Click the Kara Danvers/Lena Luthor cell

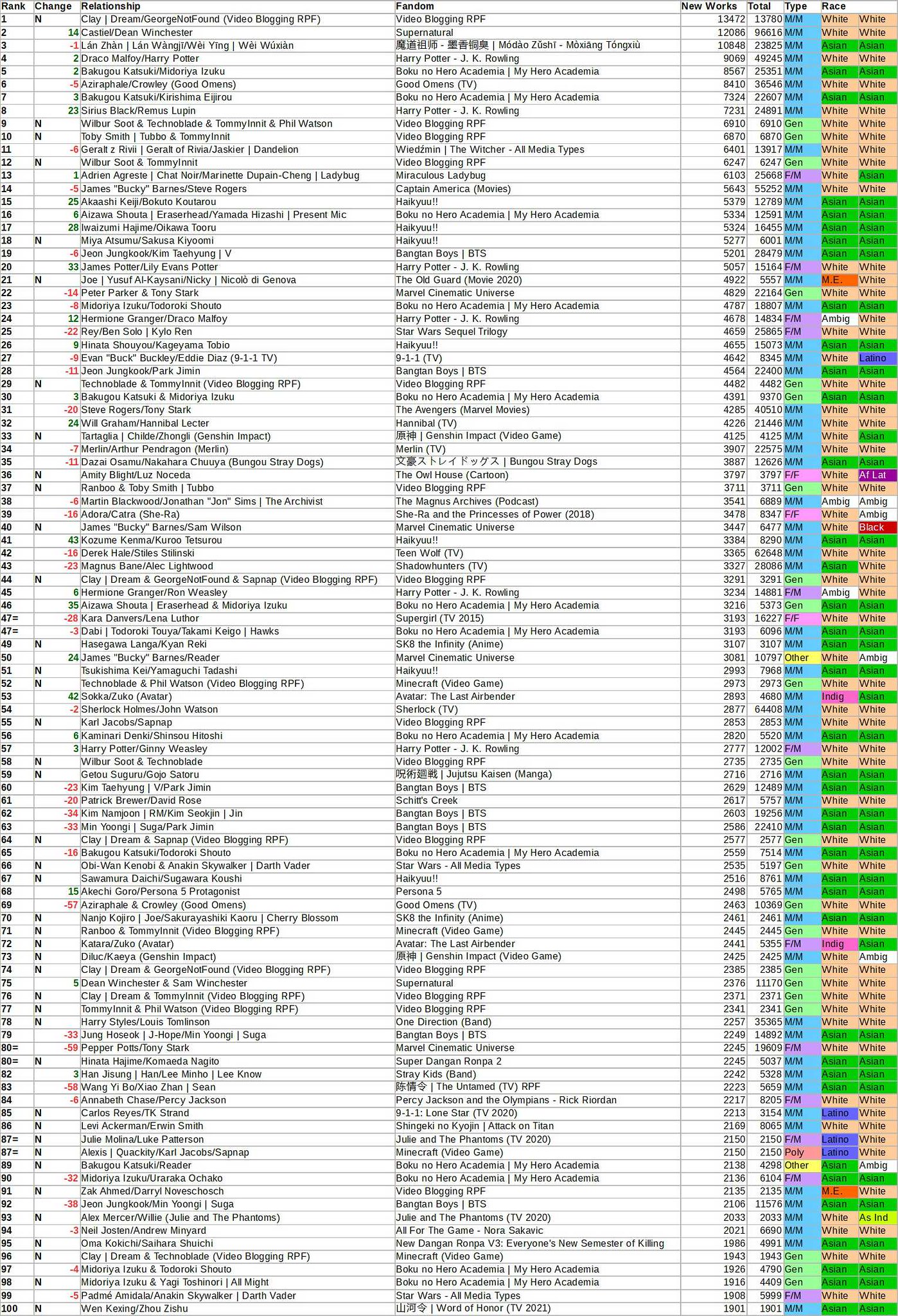[x=237, y=619]
